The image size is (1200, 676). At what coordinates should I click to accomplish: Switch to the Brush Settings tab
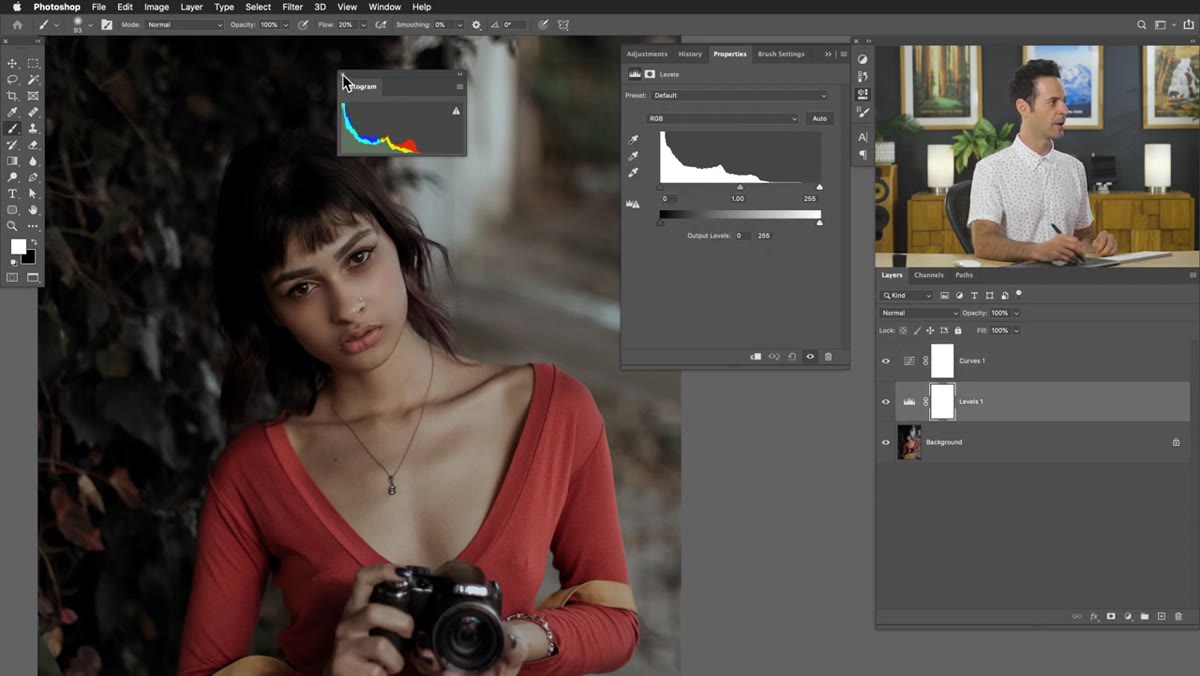click(x=781, y=54)
